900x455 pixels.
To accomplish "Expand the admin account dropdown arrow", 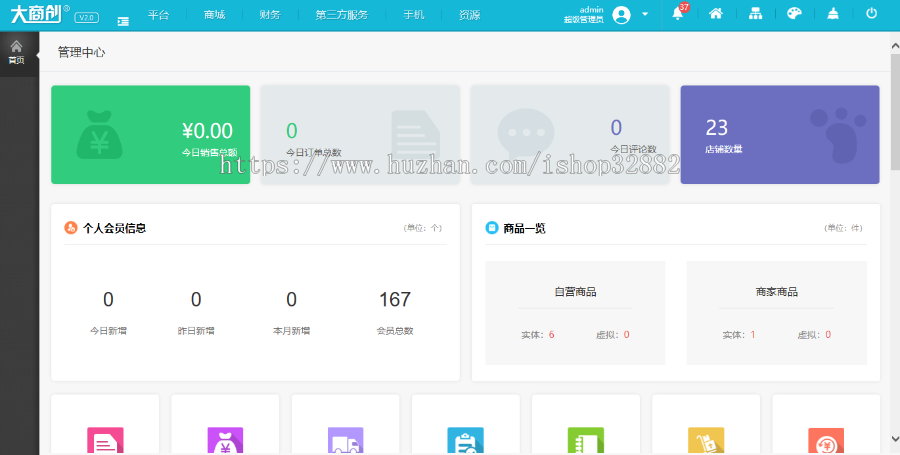I will (x=645, y=14).
